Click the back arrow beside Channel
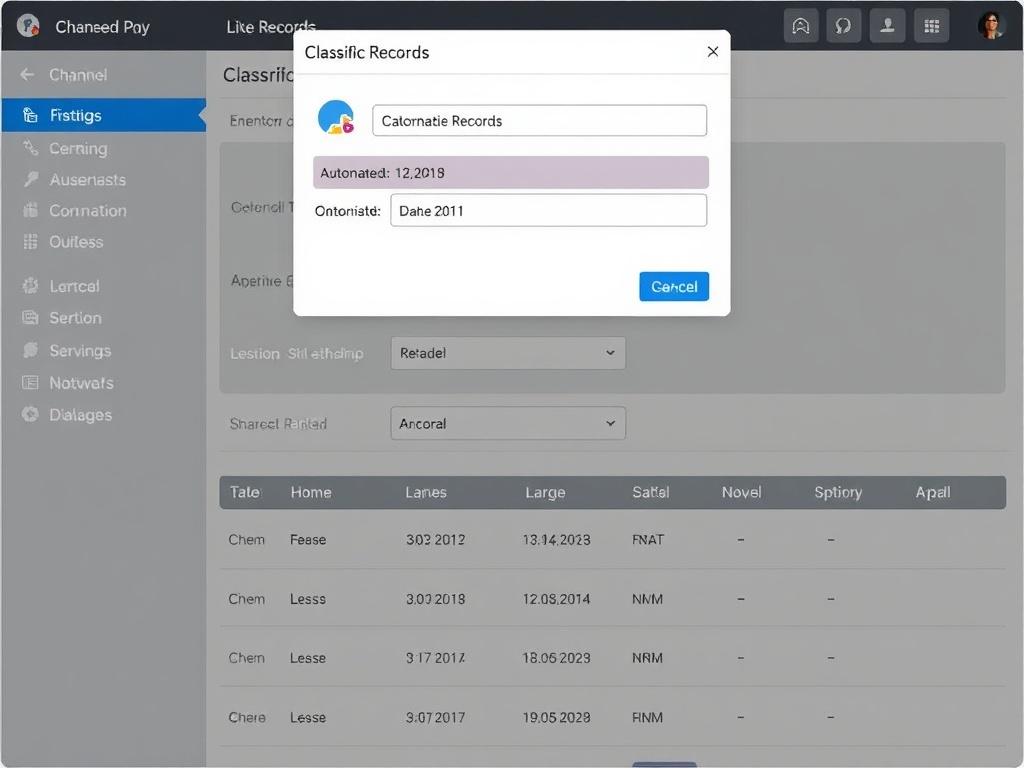The height and width of the screenshot is (768, 1024). tap(27, 75)
